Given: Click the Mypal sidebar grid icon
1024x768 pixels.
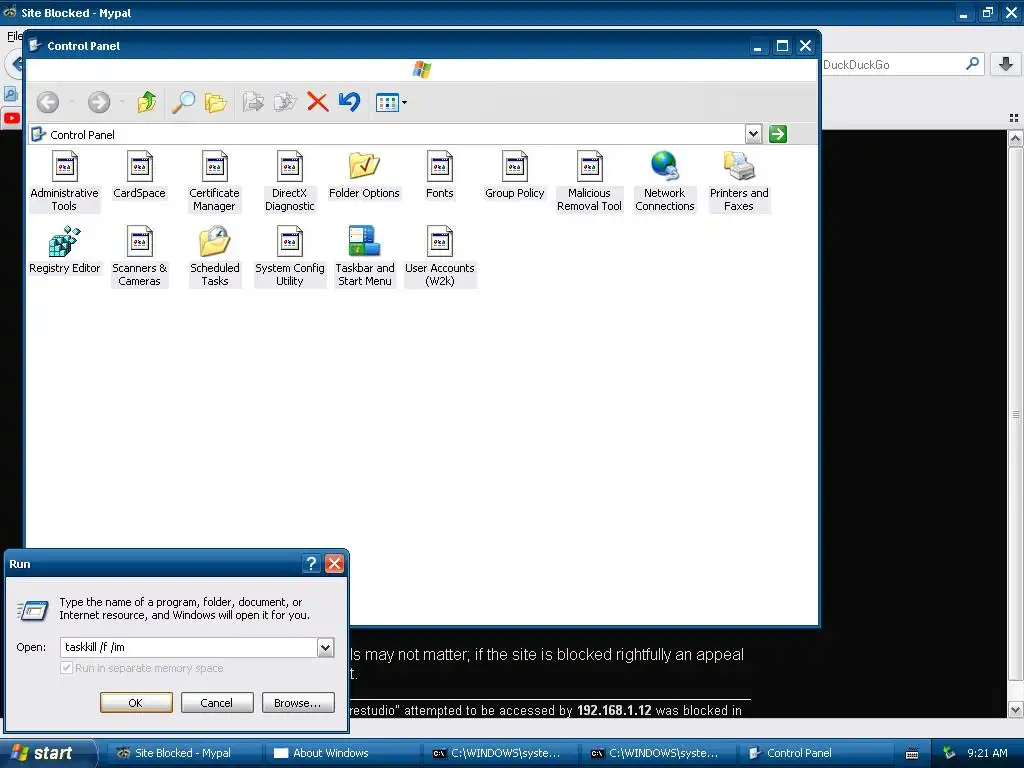Looking at the screenshot, I should (1014, 118).
